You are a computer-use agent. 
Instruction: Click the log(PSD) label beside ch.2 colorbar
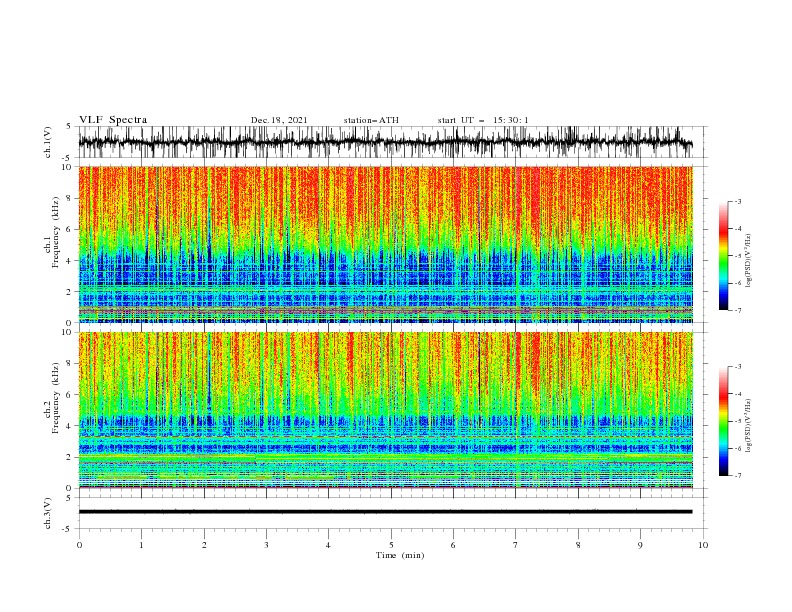click(x=748, y=426)
